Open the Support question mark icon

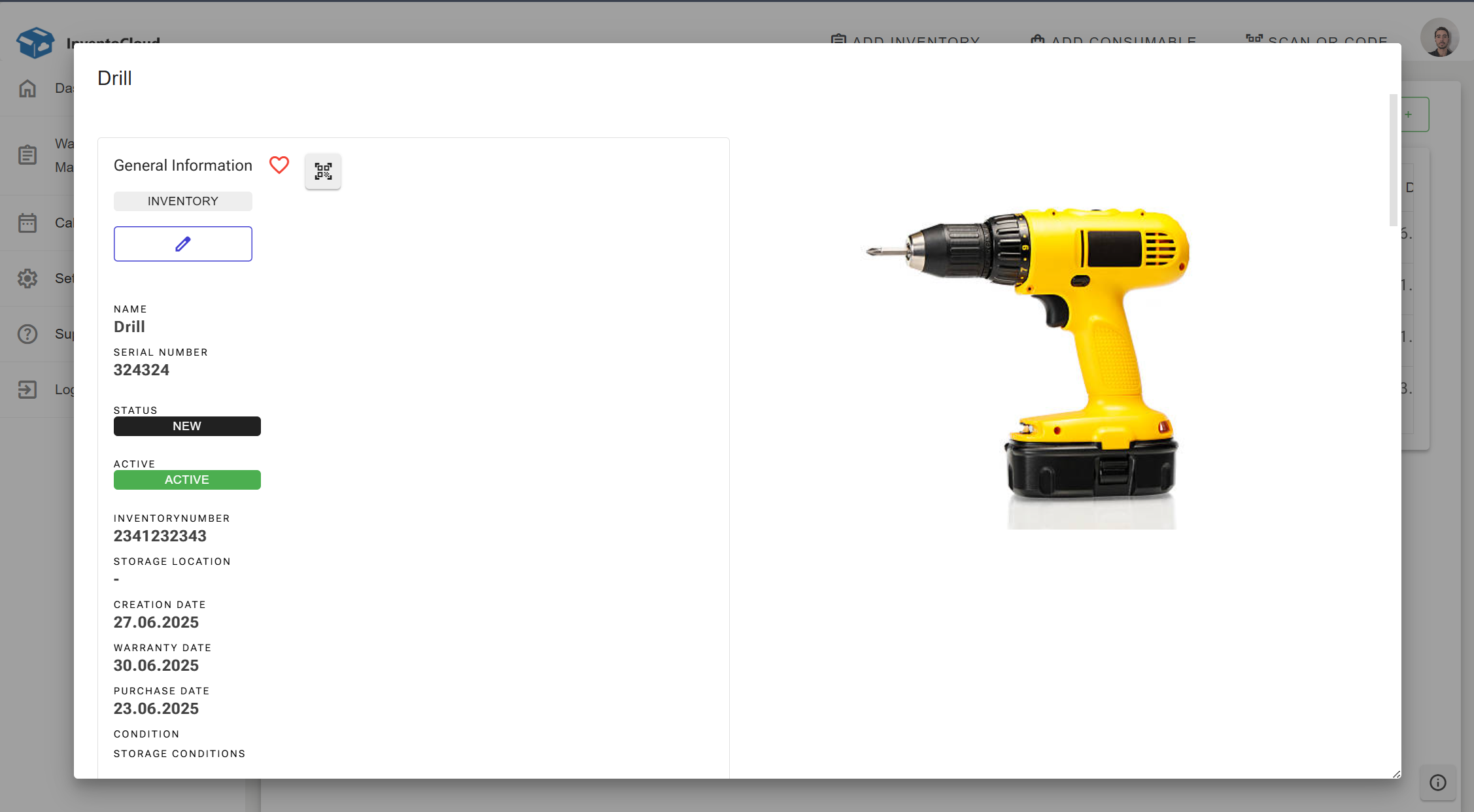(27, 334)
